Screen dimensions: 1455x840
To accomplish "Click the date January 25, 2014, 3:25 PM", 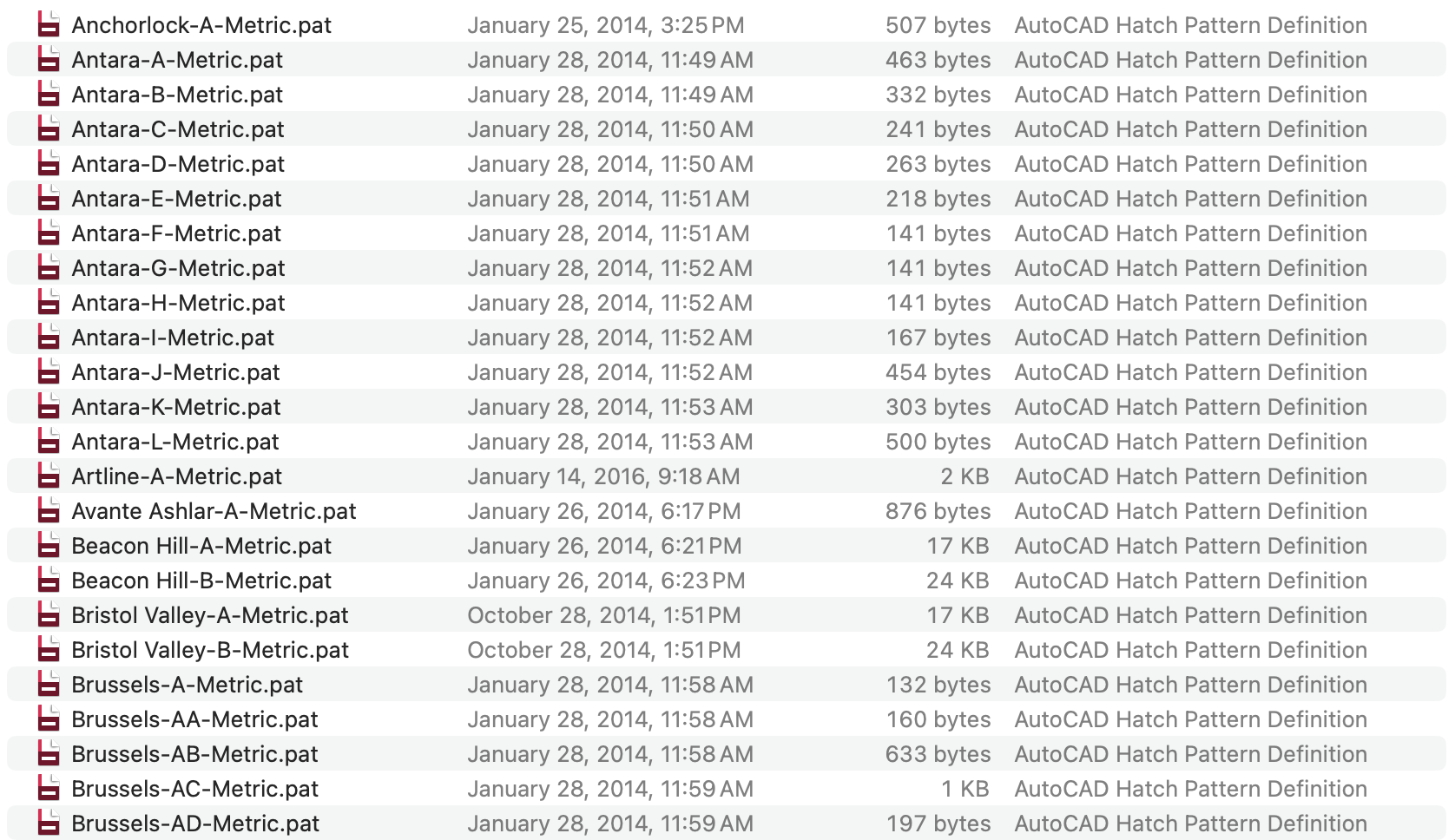I will pos(606,25).
